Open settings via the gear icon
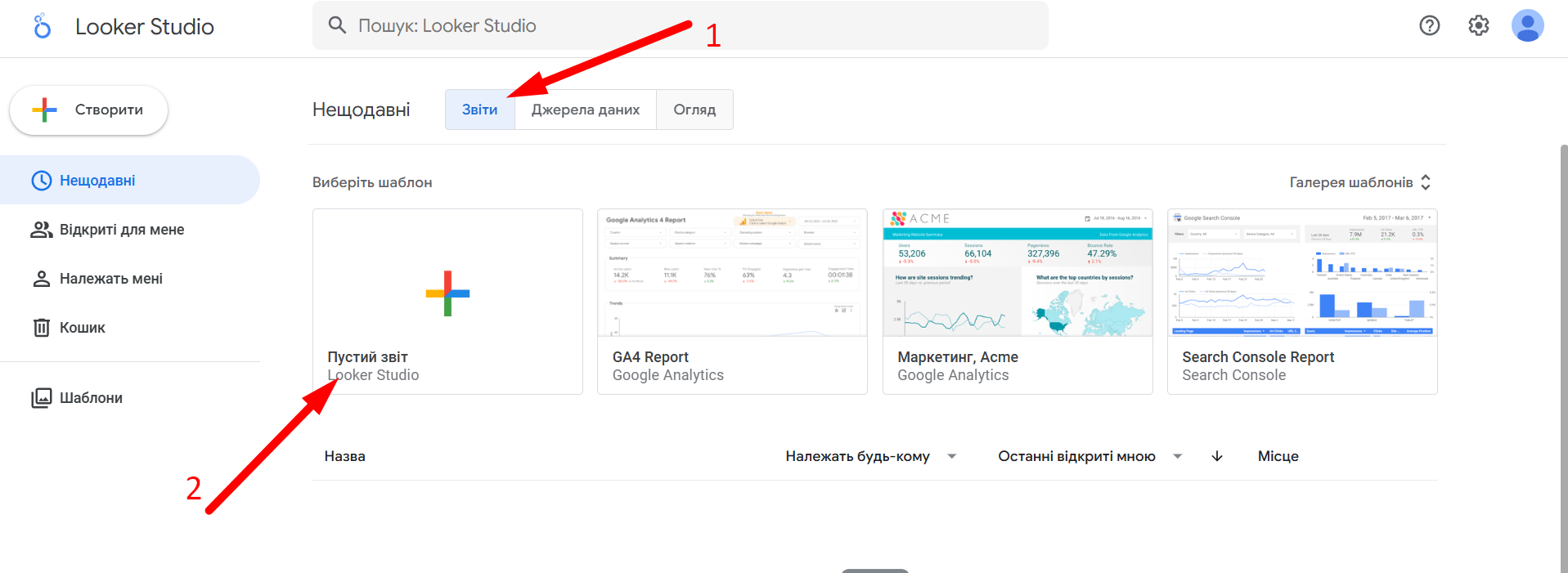 pos(1479,25)
